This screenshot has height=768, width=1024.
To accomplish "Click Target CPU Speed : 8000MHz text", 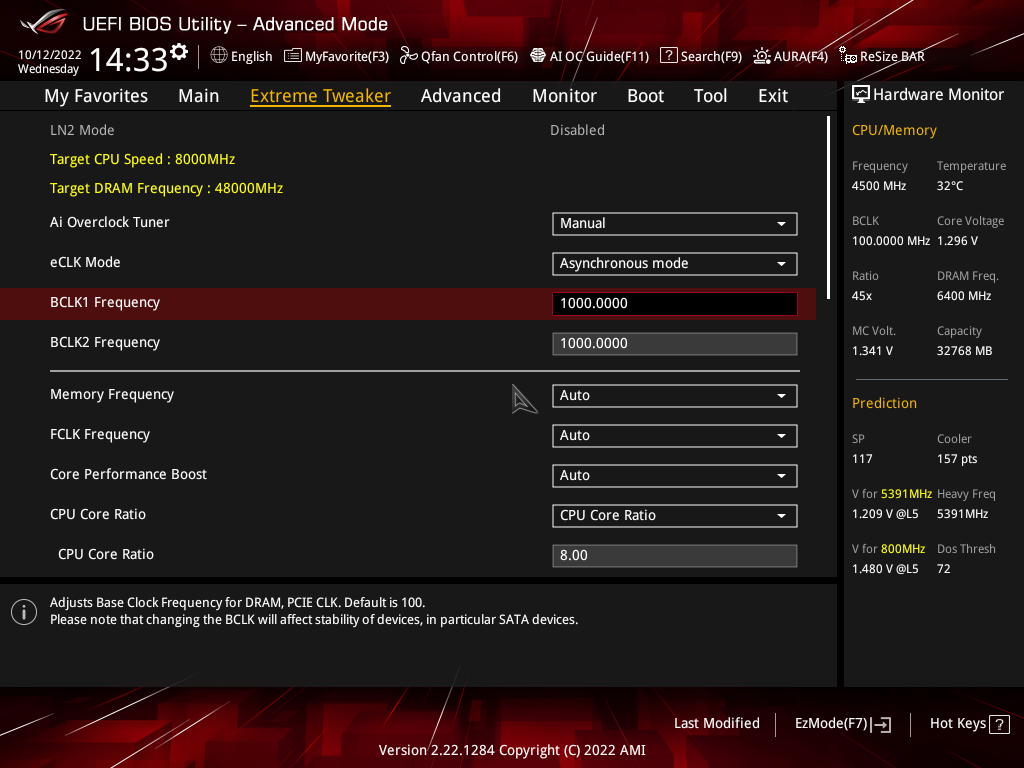I will [142, 159].
